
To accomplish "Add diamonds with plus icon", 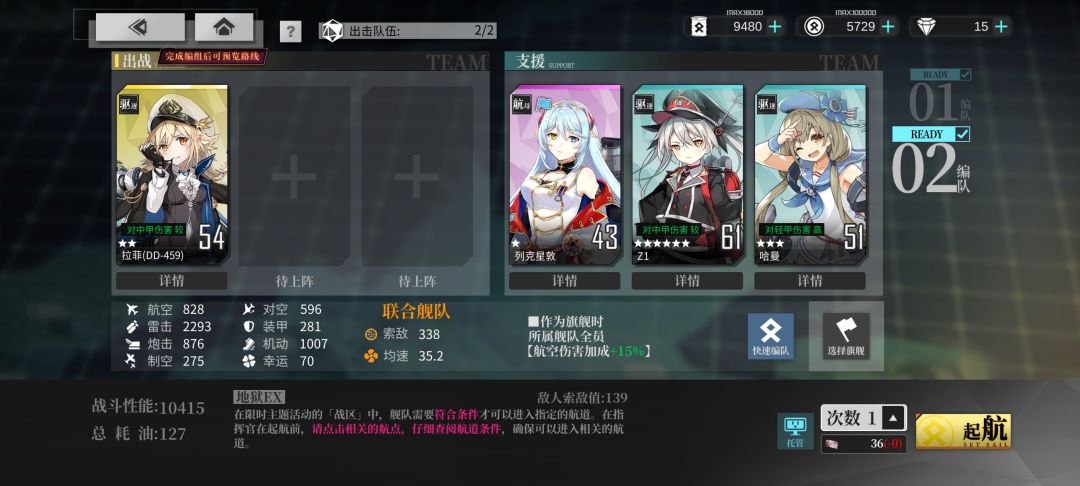I will click(1001, 27).
